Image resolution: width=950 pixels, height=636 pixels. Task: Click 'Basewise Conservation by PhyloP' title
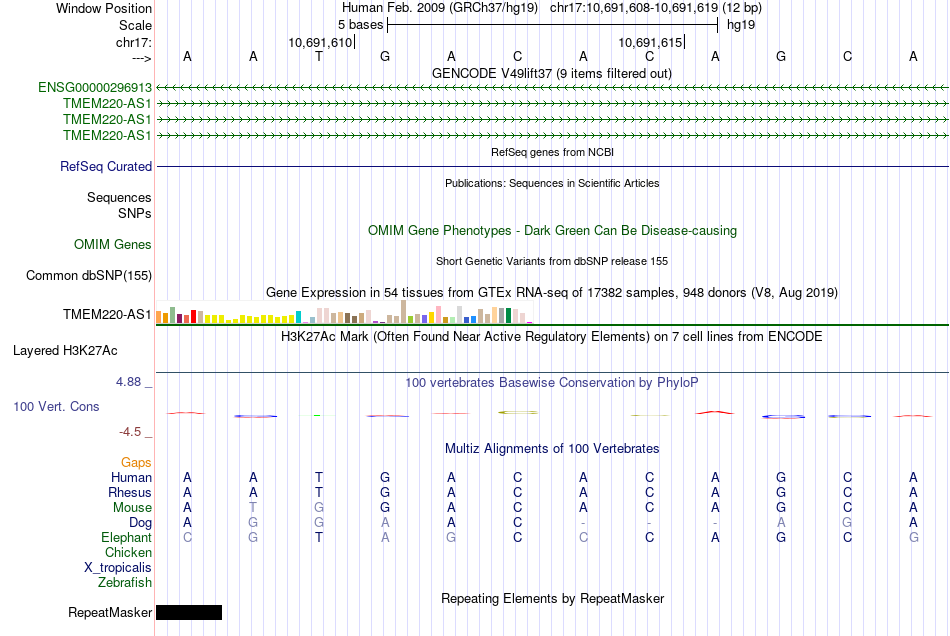click(552, 382)
